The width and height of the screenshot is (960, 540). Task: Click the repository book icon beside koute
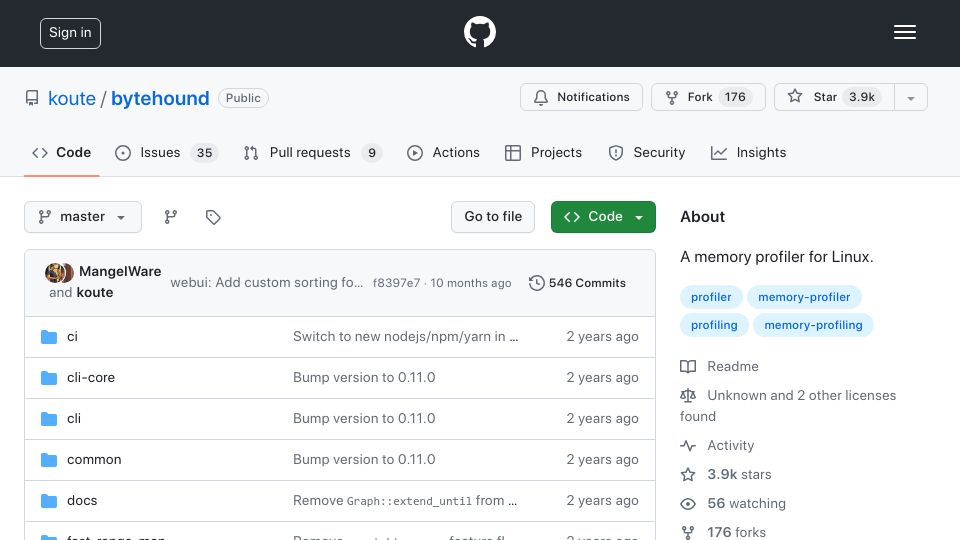pyautogui.click(x=32, y=98)
